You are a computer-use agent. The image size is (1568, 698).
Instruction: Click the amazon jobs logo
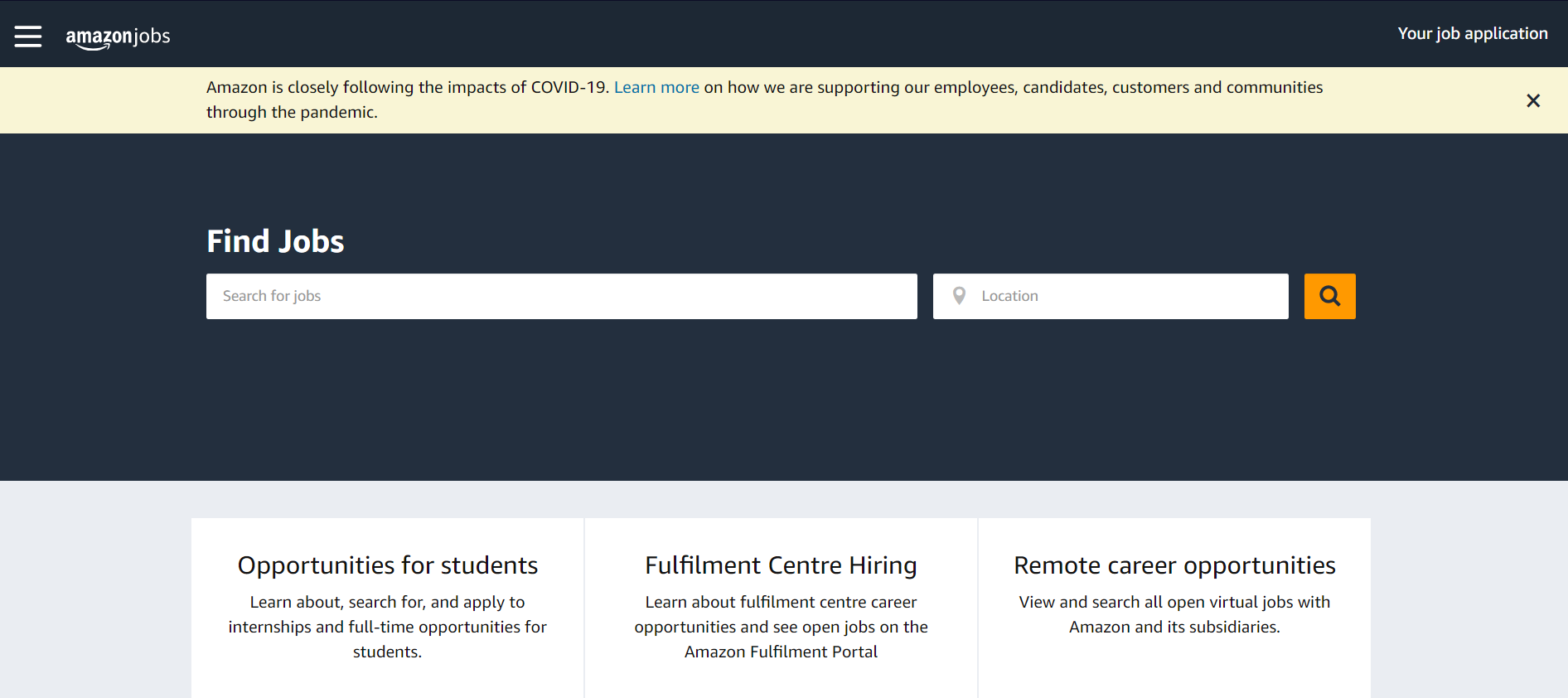point(118,37)
